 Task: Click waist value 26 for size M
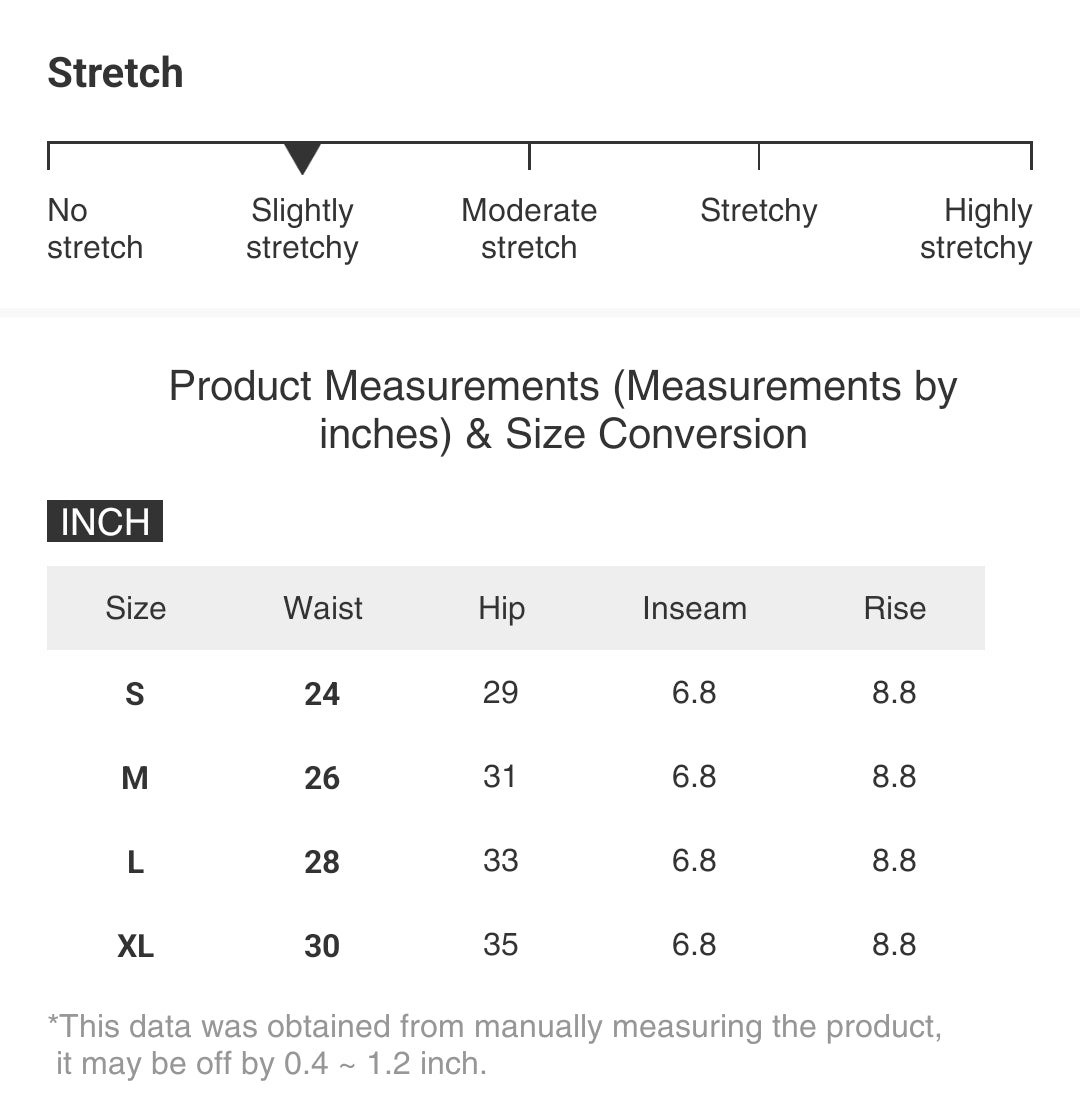(322, 778)
